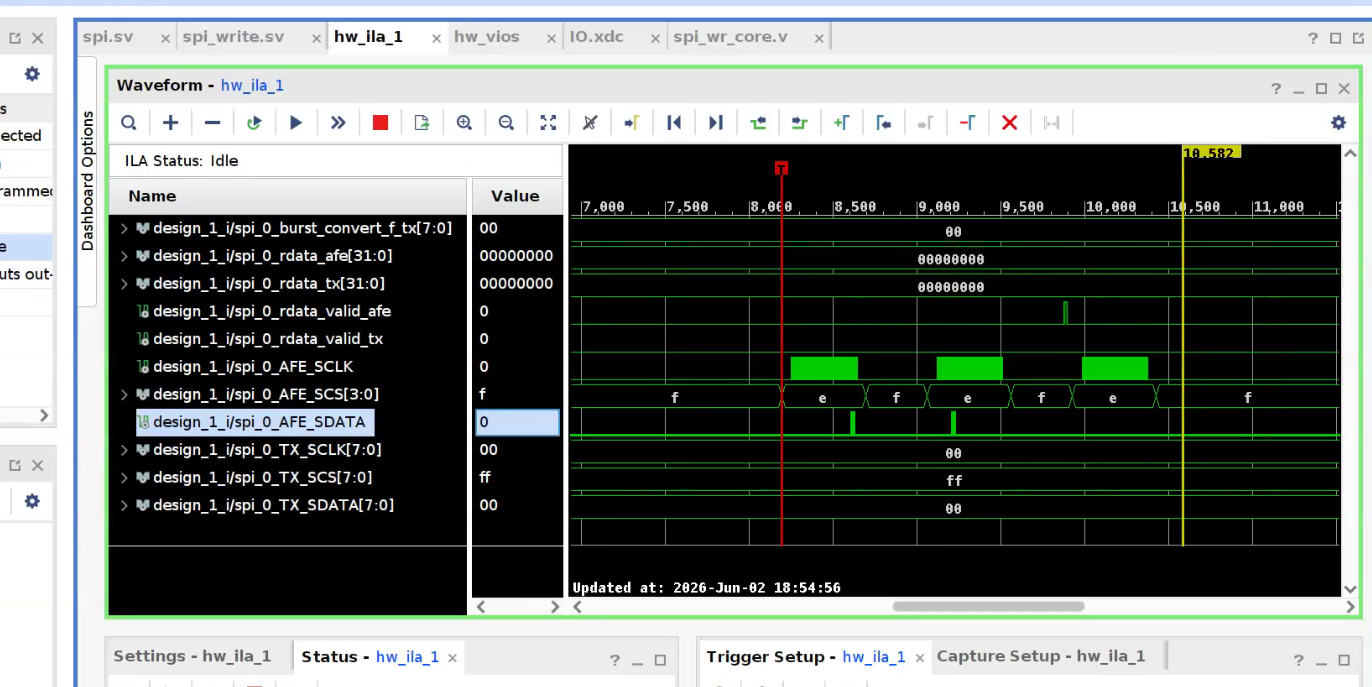Viewport: 1372px width, 687px height.
Task: Zoom fit the waveform
Action: (x=548, y=122)
